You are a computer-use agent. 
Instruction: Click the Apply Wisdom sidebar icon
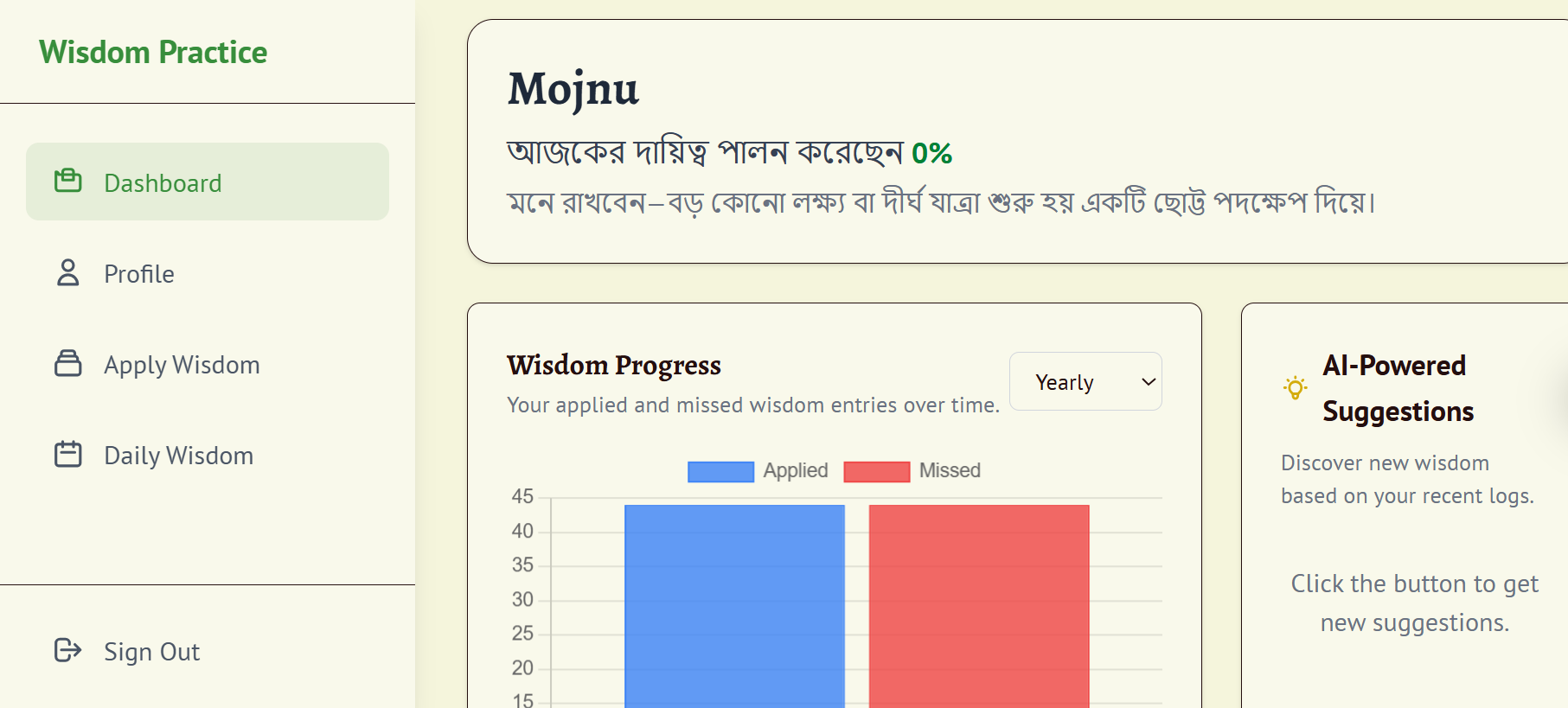(67, 364)
